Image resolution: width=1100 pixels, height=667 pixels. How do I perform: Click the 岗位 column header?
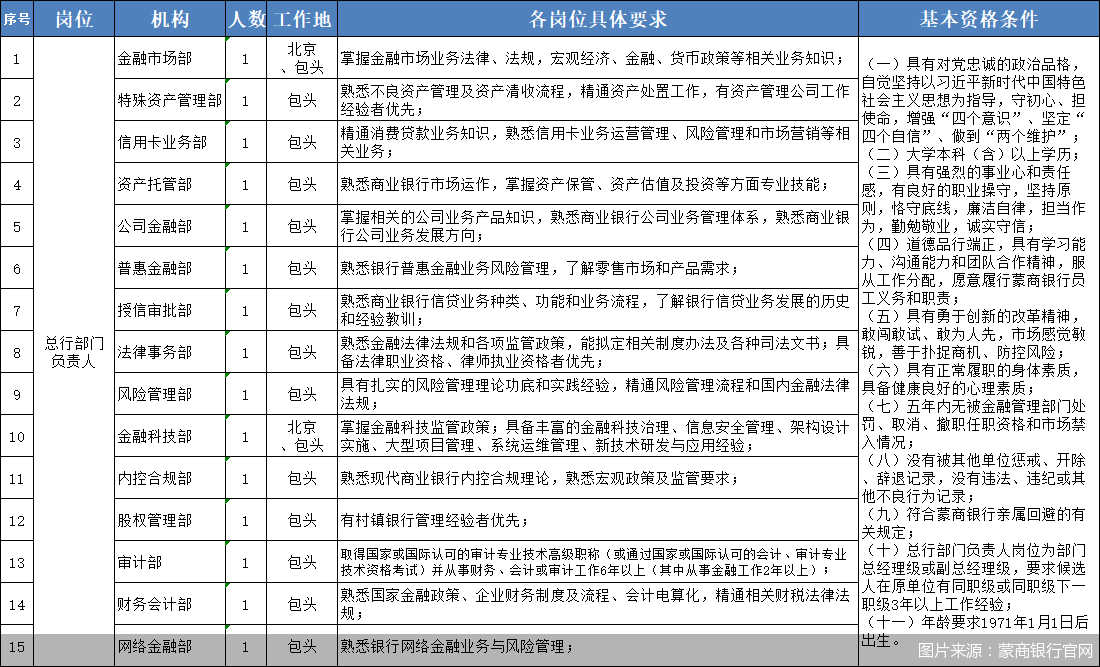[74, 19]
